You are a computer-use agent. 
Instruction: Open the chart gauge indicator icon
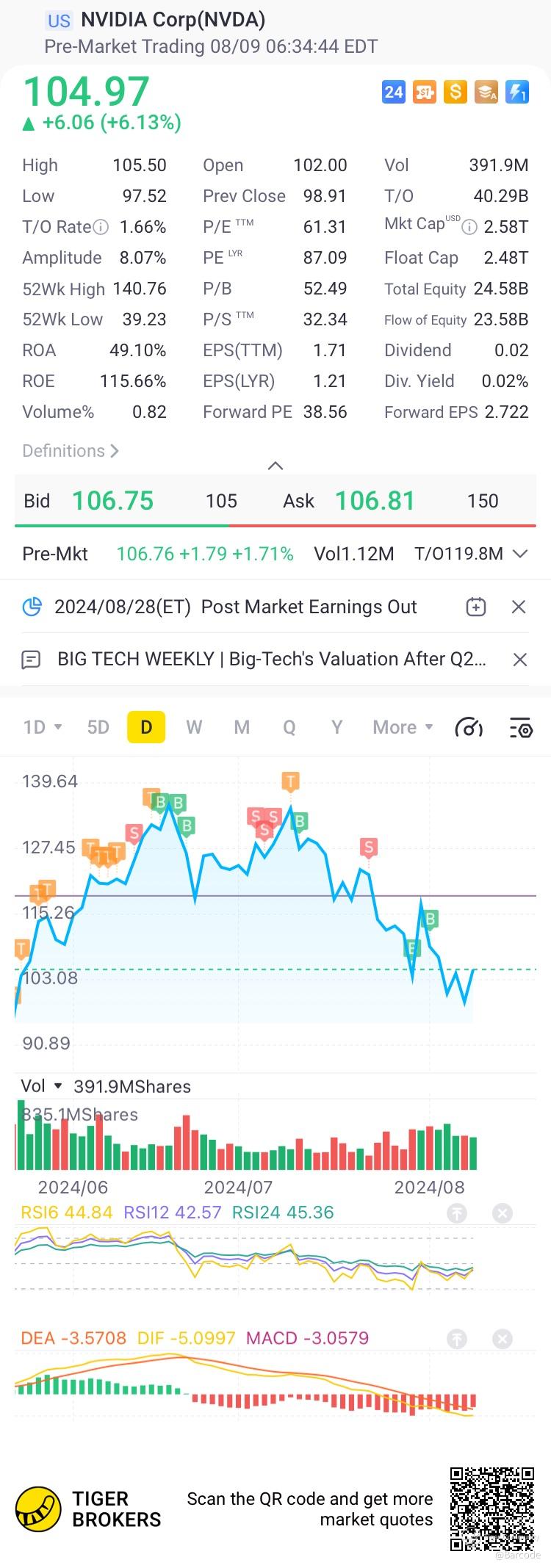tap(469, 727)
